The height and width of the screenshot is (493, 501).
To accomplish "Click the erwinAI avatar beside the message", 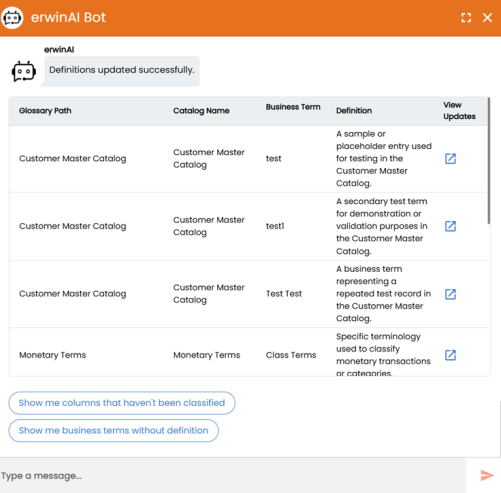I will pos(24,71).
